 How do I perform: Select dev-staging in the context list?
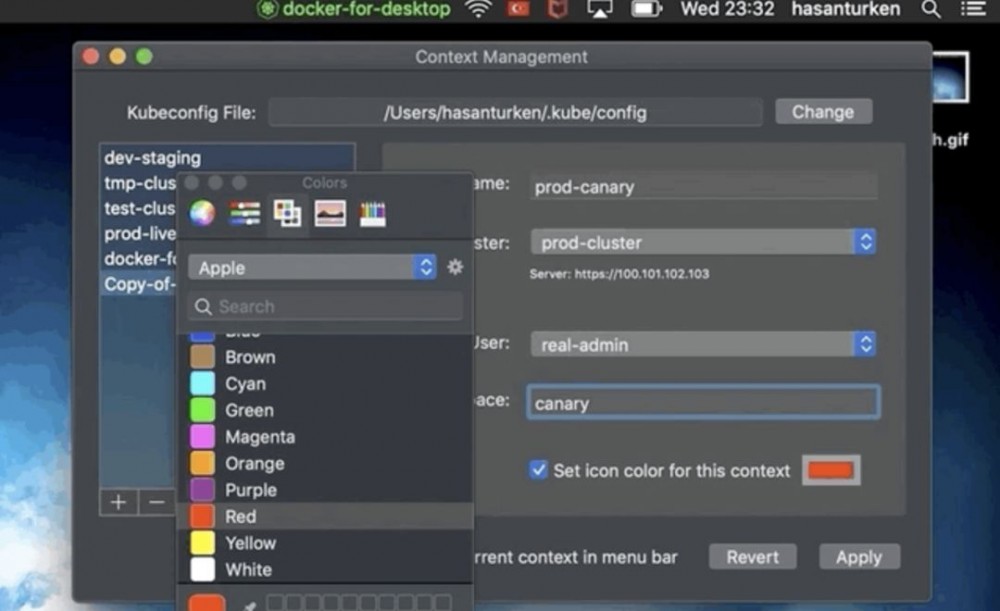point(227,158)
